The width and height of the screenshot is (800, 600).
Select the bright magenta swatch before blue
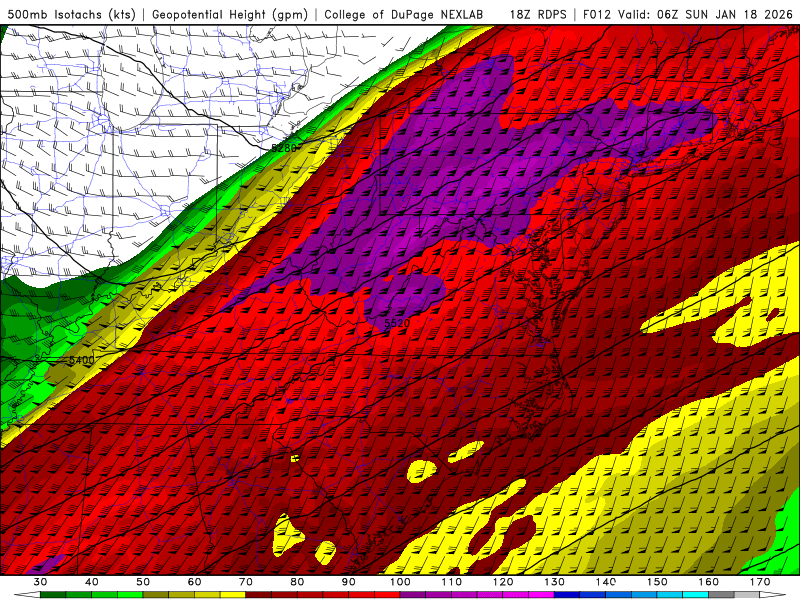tap(541, 595)
